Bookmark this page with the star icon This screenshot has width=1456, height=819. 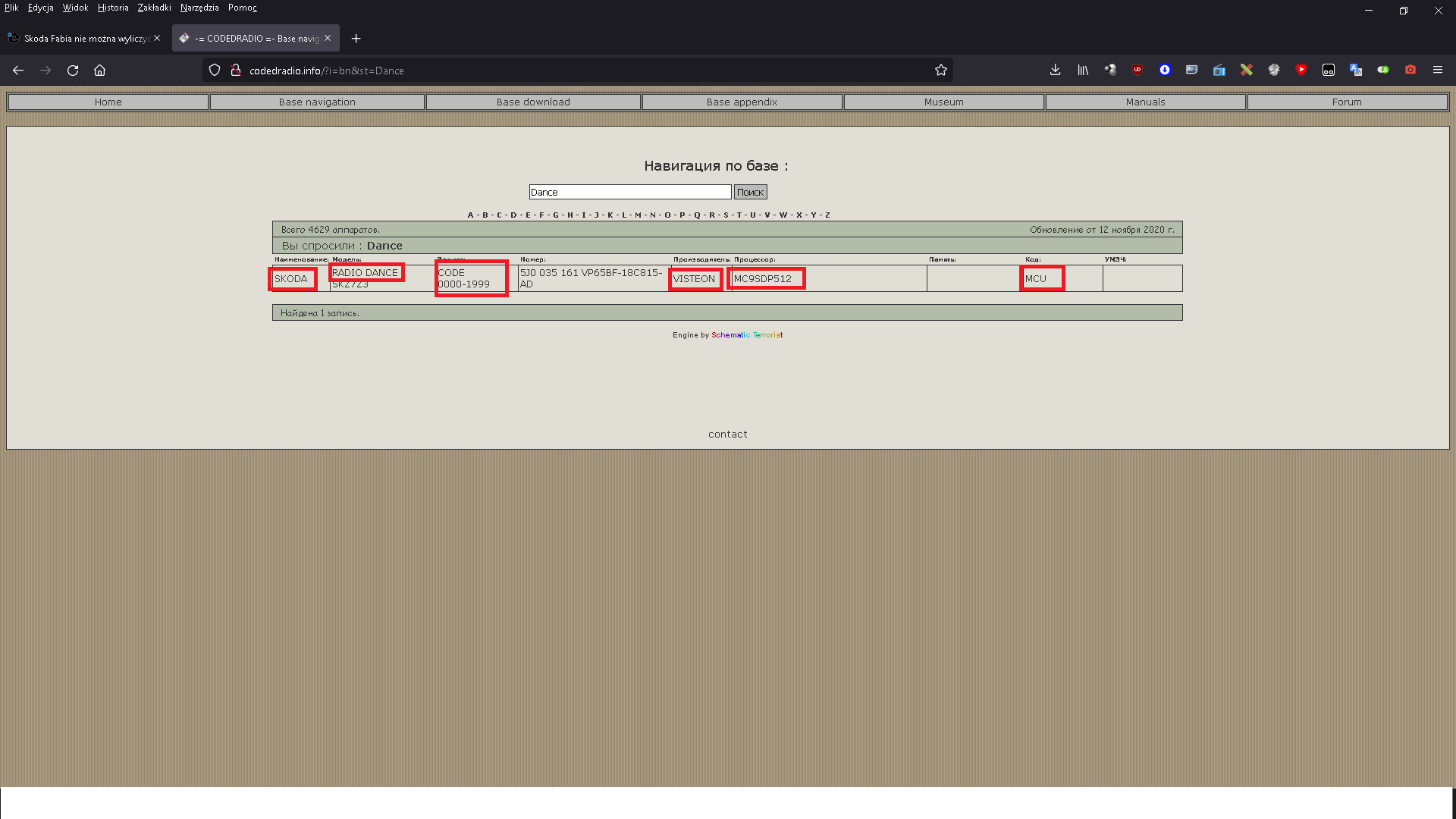click(941, 71)
